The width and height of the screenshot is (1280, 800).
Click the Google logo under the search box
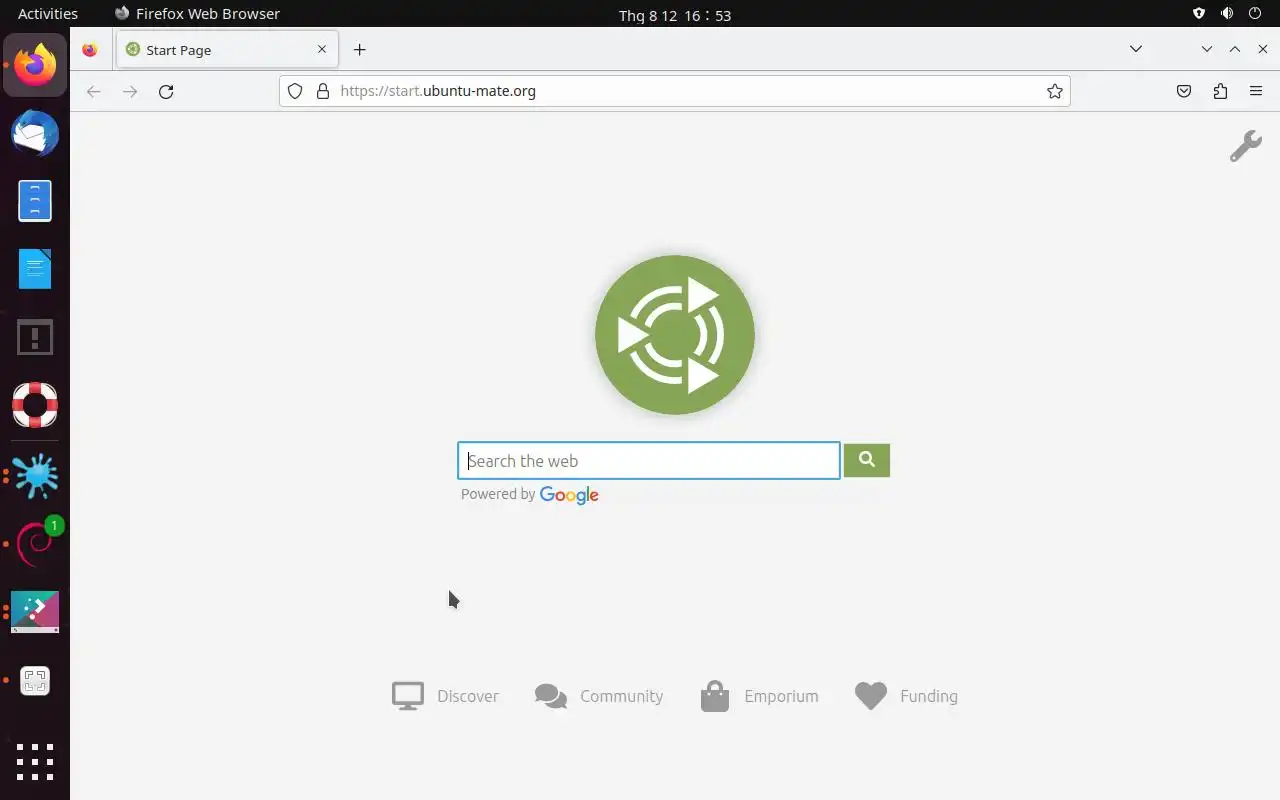[x=569, y=495]
